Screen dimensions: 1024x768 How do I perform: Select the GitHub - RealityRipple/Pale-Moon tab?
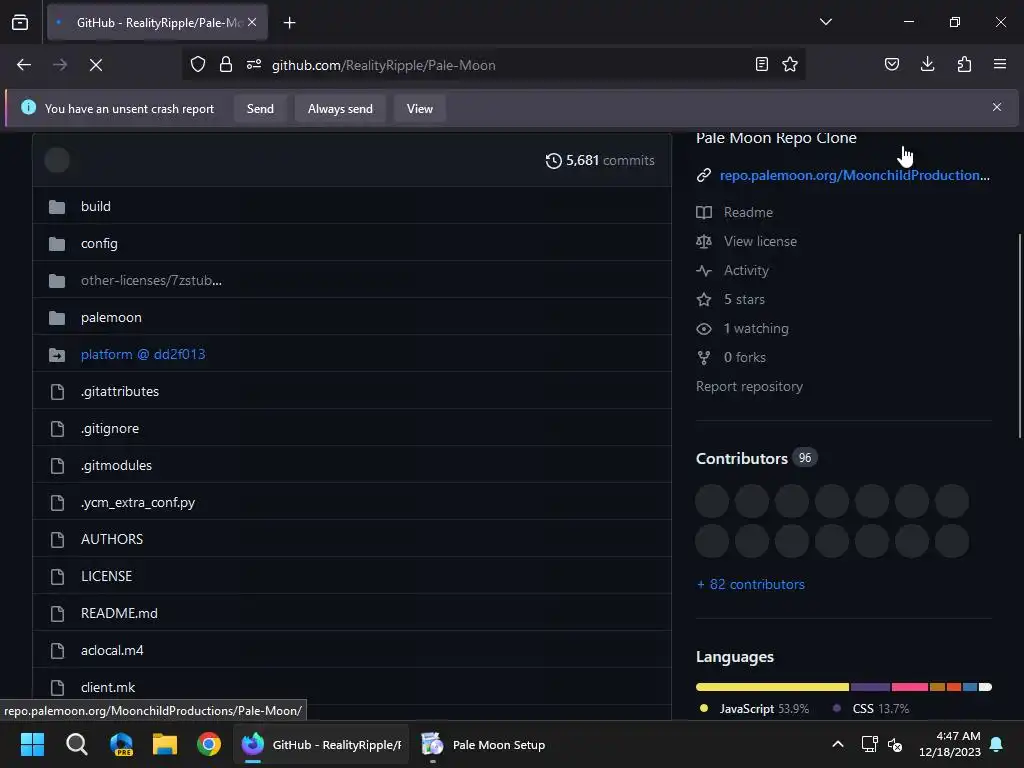(x=157, y=23)
